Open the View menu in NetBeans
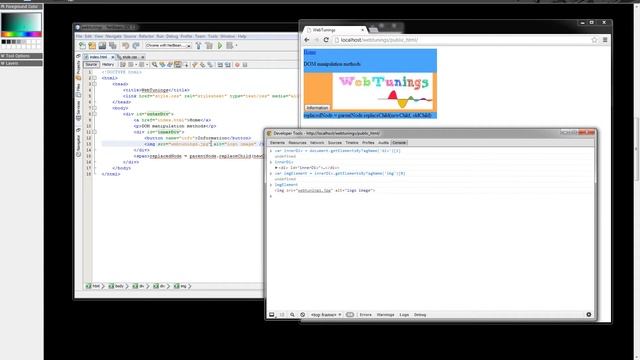Viewport: 640px width, 360px height. pyautogui.click(x=99, y=36)
